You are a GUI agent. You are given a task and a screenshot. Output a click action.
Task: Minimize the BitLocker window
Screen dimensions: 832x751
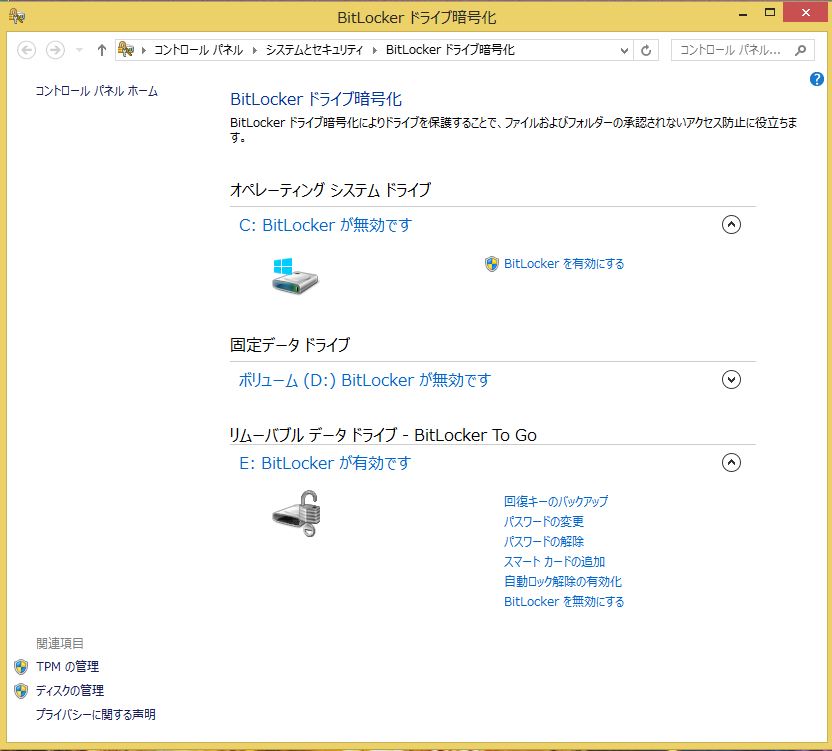pyautogui.click(x=743, y=13)
